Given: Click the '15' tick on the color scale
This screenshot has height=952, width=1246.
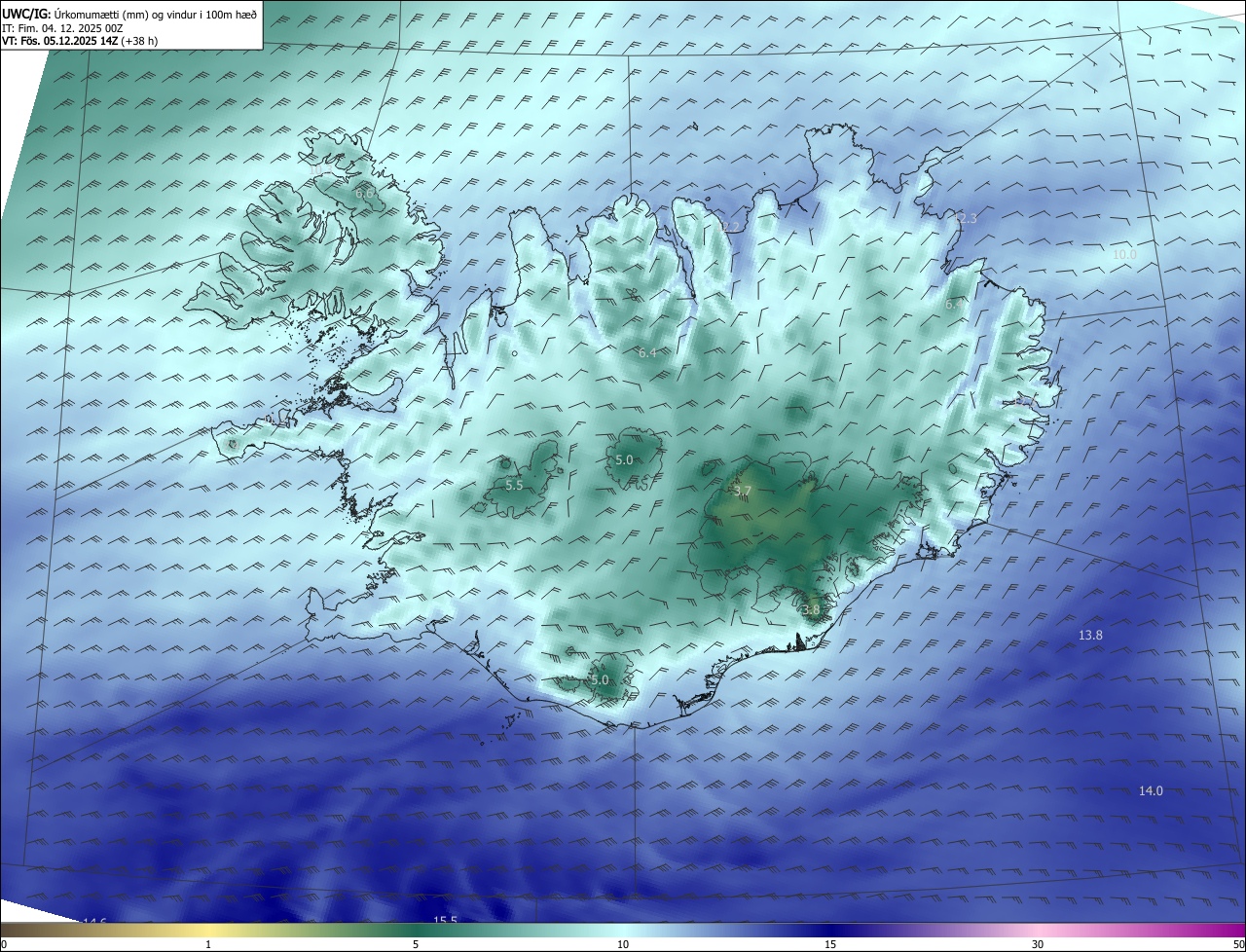Looking at the screenshot, I should [x=830, y=944].
